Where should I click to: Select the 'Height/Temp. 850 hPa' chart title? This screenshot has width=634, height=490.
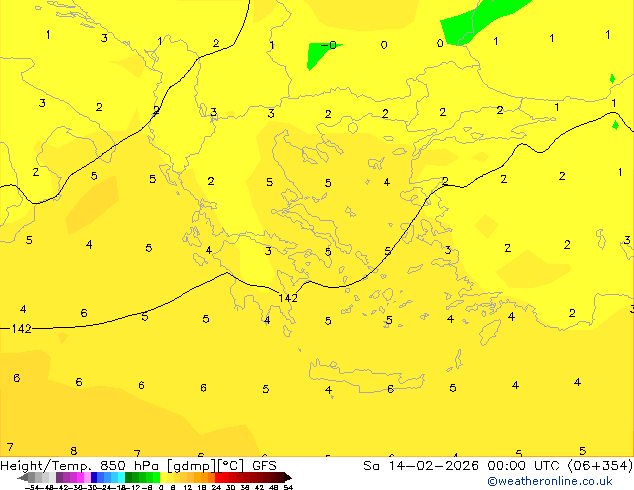[x=80, y=466]
